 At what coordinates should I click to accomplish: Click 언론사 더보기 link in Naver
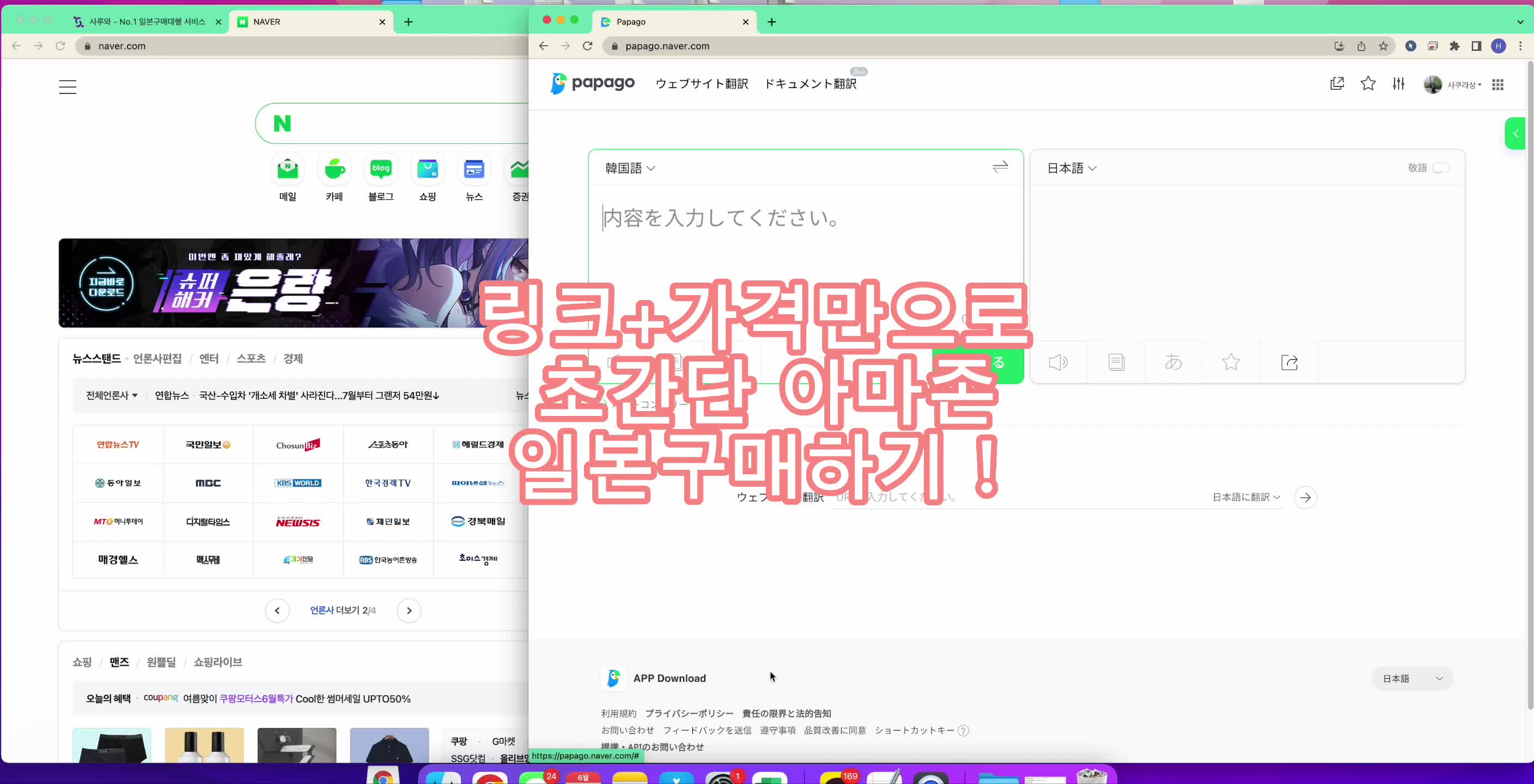point(343,610)
